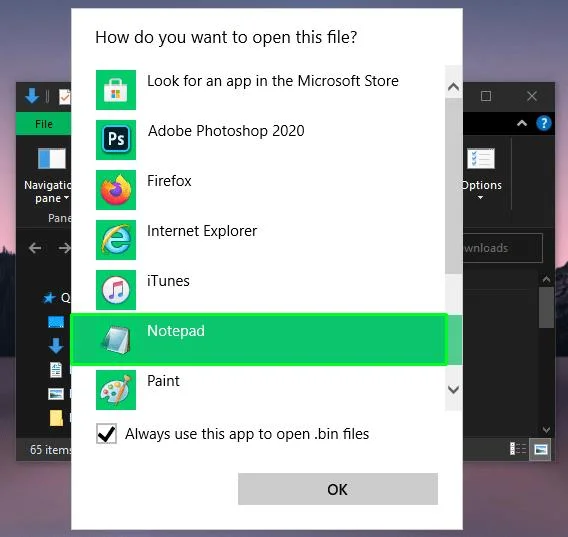This screenshot has width=568, height=537.
Task: Click the app list down scroll arrow
Action: (x=454, y=390)
